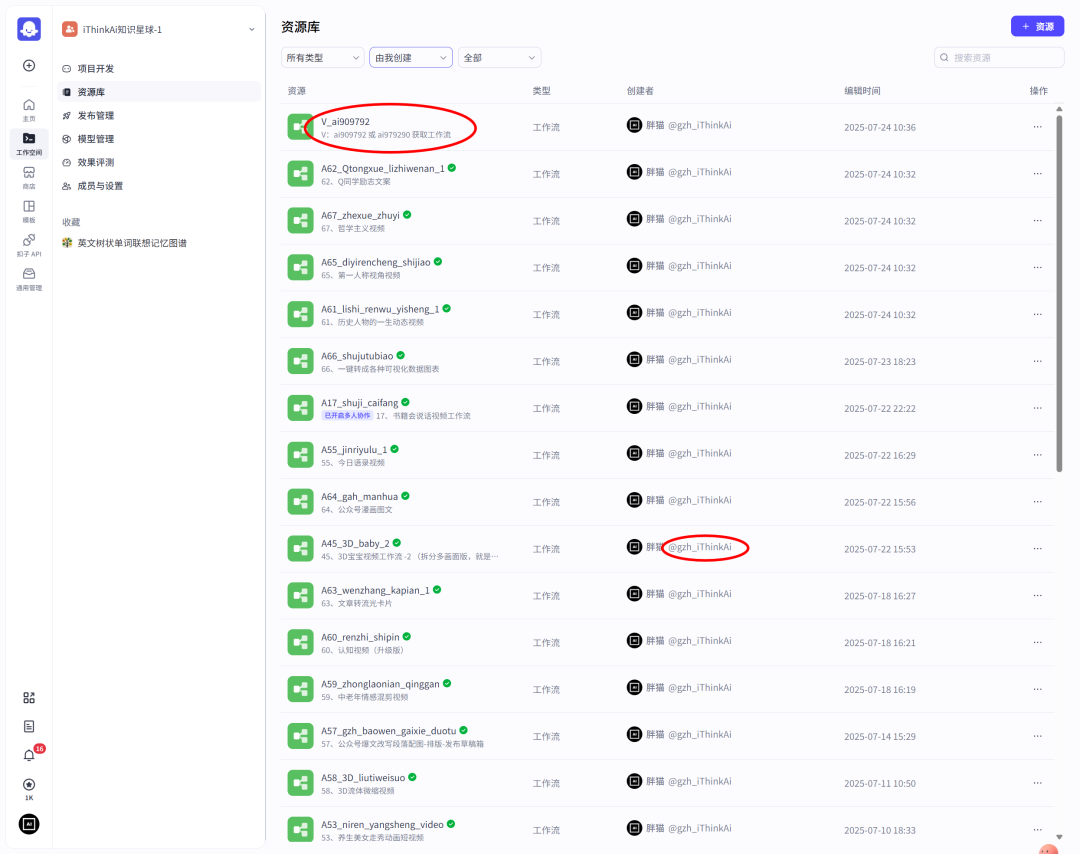Click the 1K star credits icon
Screen dimensions: 1080x854
[29, 787]
